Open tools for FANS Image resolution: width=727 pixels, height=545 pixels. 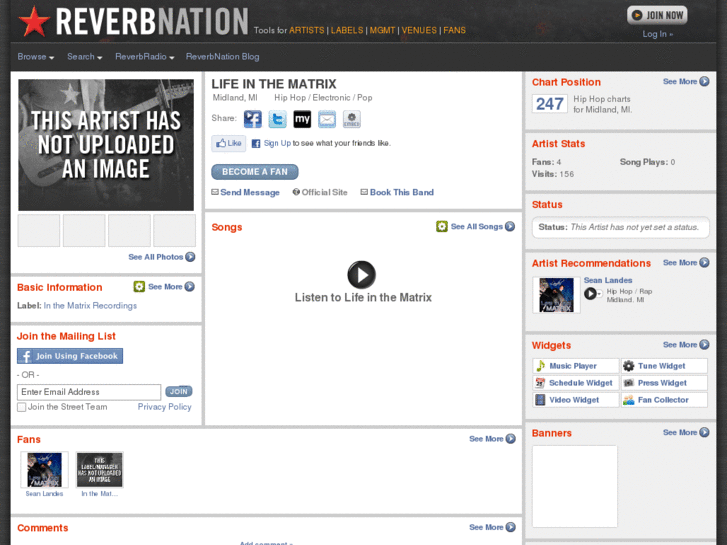coord(454,30)
